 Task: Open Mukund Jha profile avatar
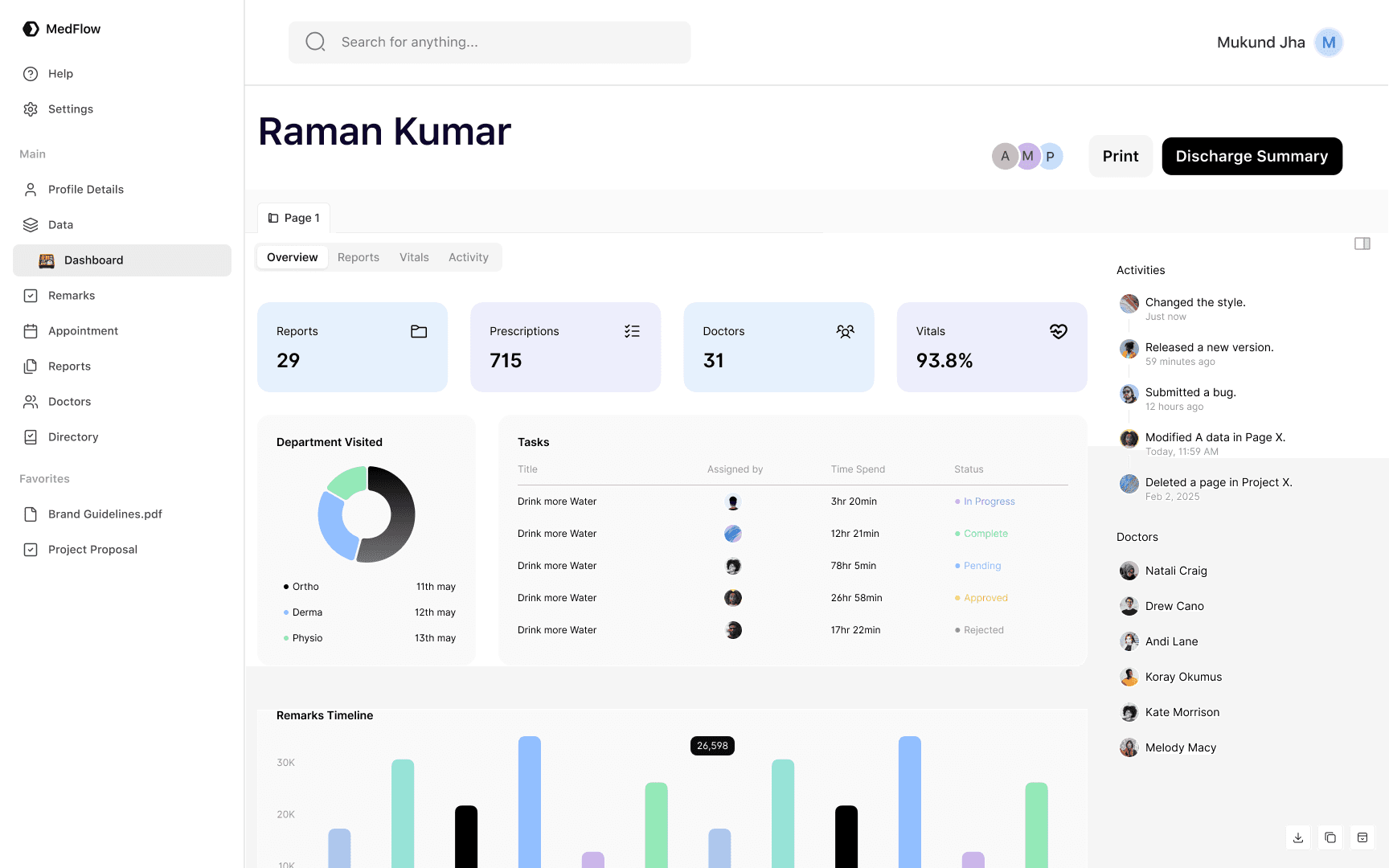1329,43
